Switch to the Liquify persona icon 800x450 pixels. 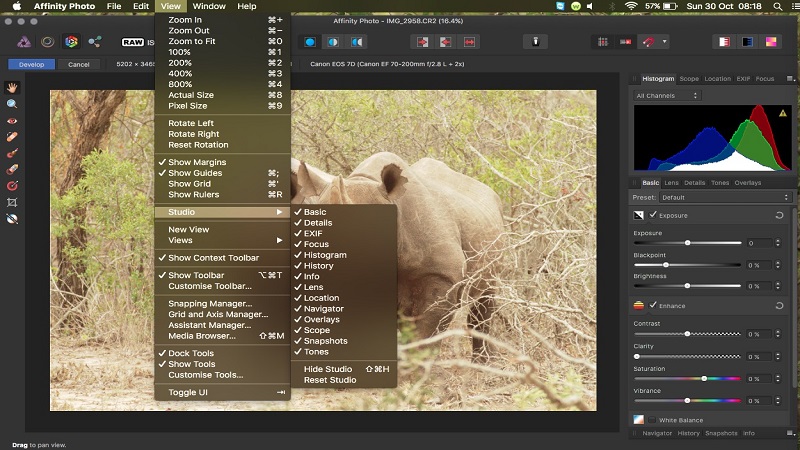[47, 42]
